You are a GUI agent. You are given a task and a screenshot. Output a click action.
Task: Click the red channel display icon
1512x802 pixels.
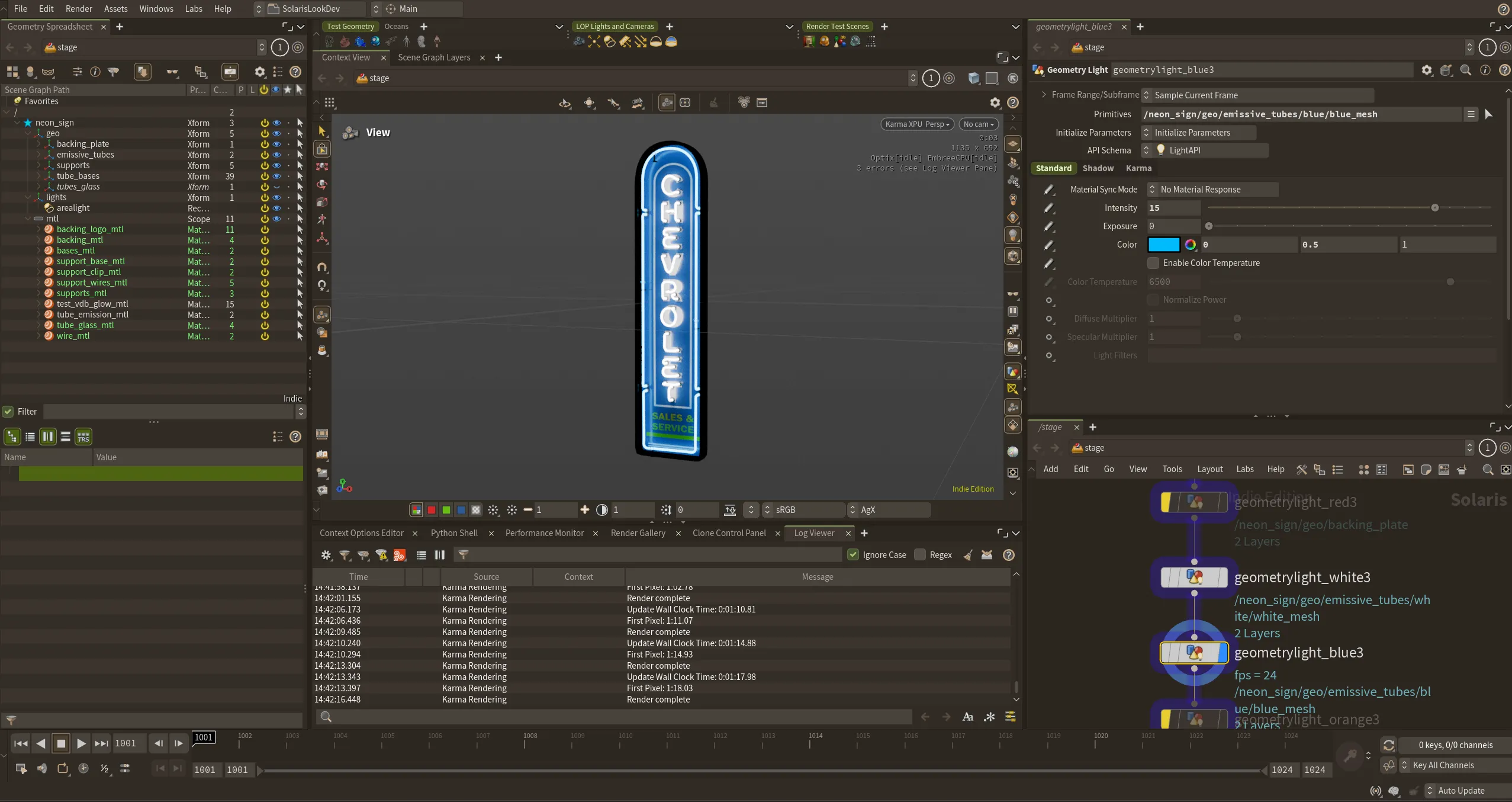click(x=432, y=510)
